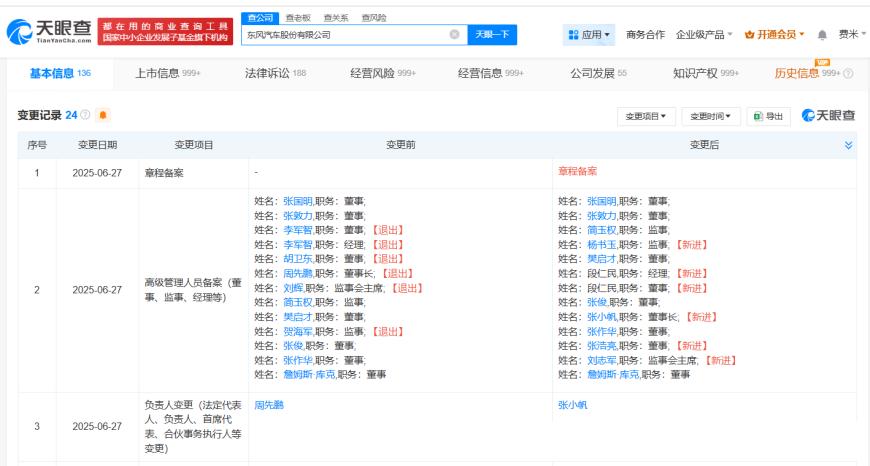Open notifications bell icon
This screenshot has height=466, width=870.
pyautogui.click(x=822, y=35)
